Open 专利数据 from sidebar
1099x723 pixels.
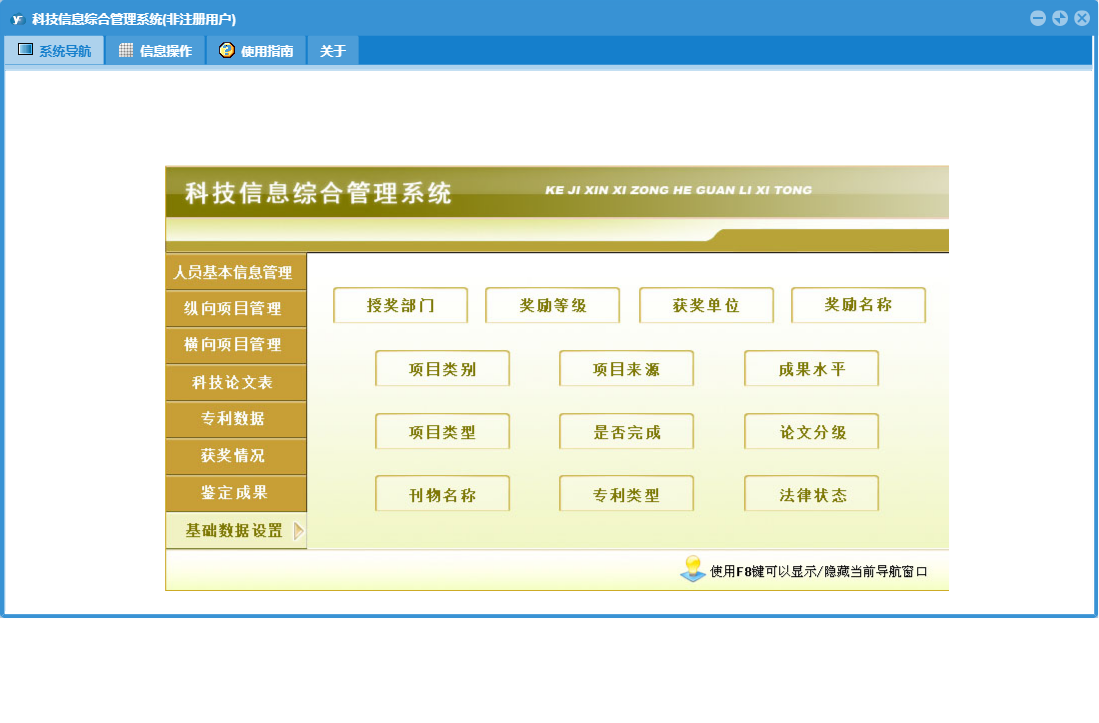234,418
